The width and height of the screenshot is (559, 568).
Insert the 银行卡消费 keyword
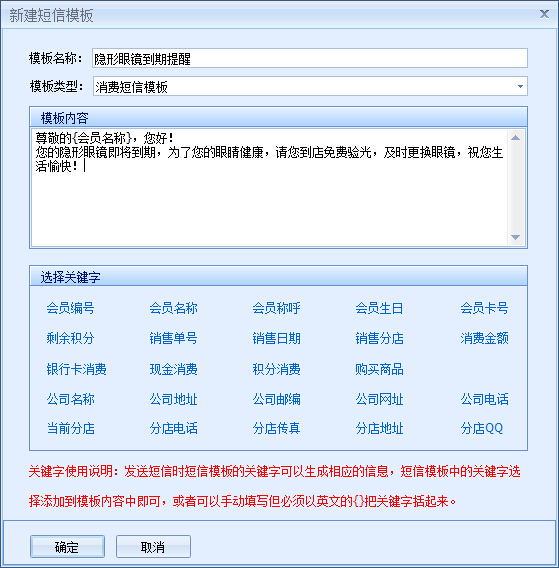76,369
